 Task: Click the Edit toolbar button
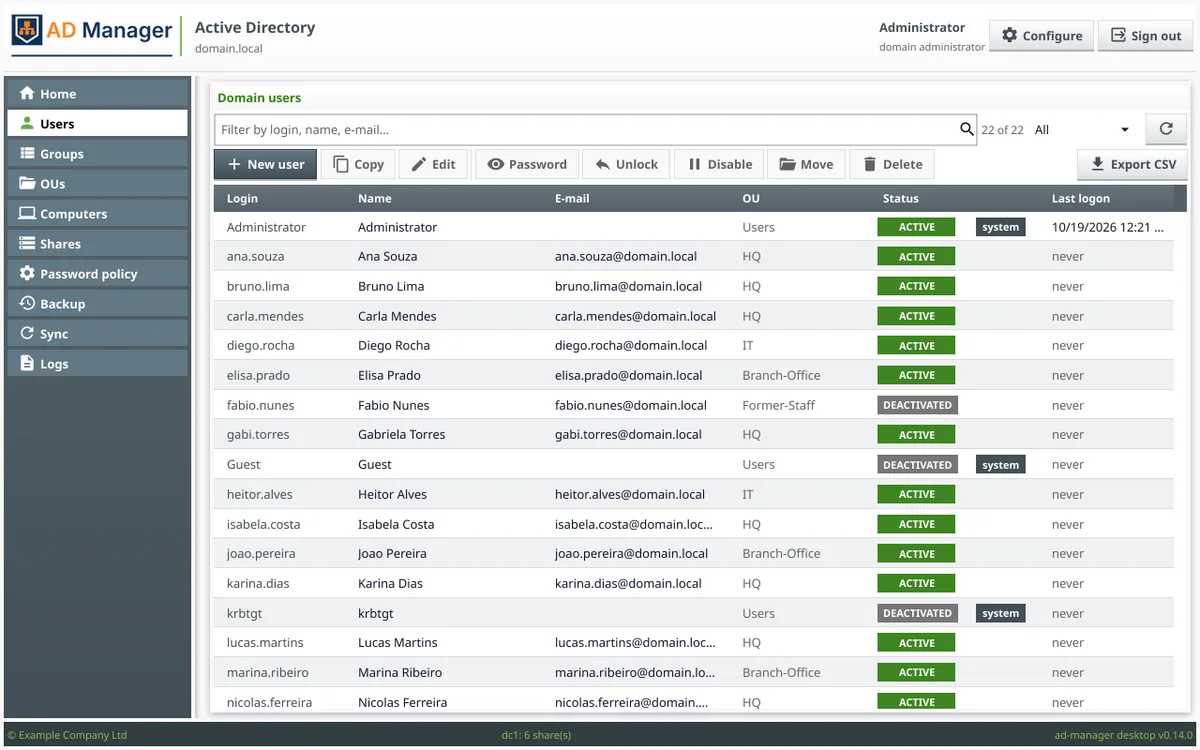(434, 164)
